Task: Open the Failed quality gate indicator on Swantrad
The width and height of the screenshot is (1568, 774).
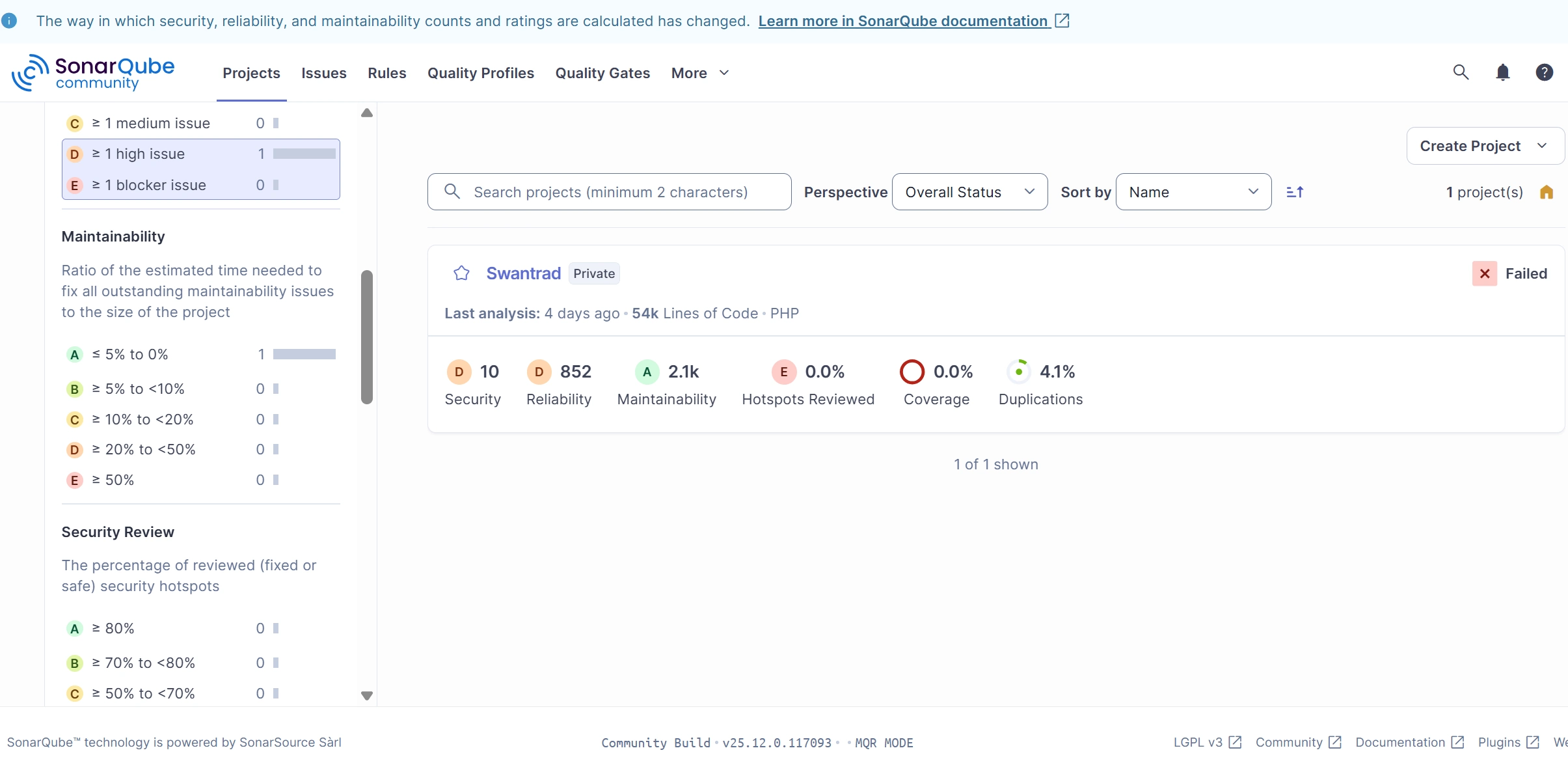Action: point(1511,273)
